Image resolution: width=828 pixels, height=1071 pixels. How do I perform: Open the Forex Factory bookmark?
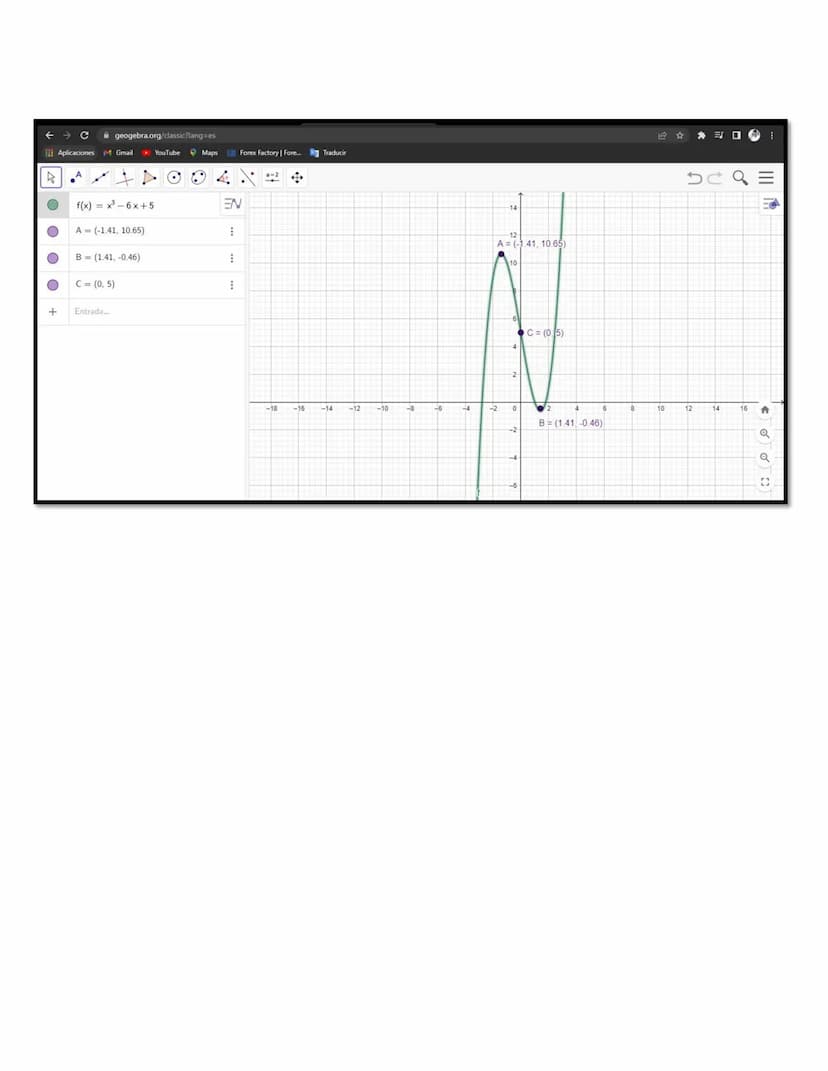pos(264,152)
